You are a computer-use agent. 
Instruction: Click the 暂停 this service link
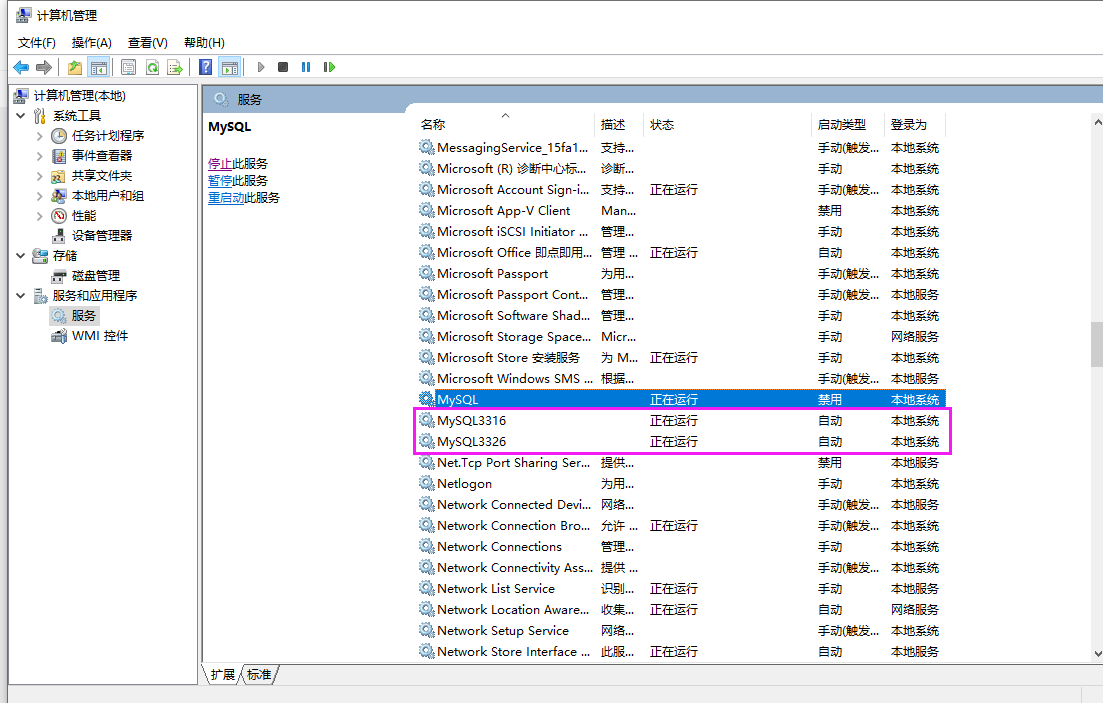[x=220, y=180]
